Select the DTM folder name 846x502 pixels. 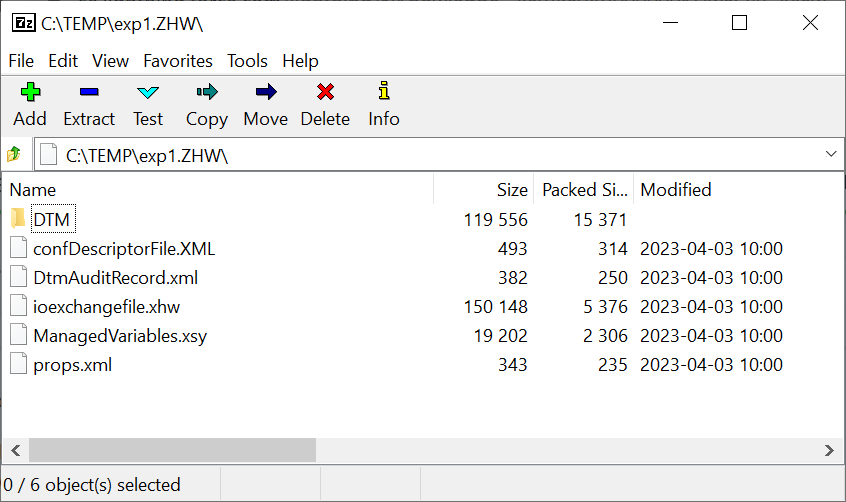[52, 219]
